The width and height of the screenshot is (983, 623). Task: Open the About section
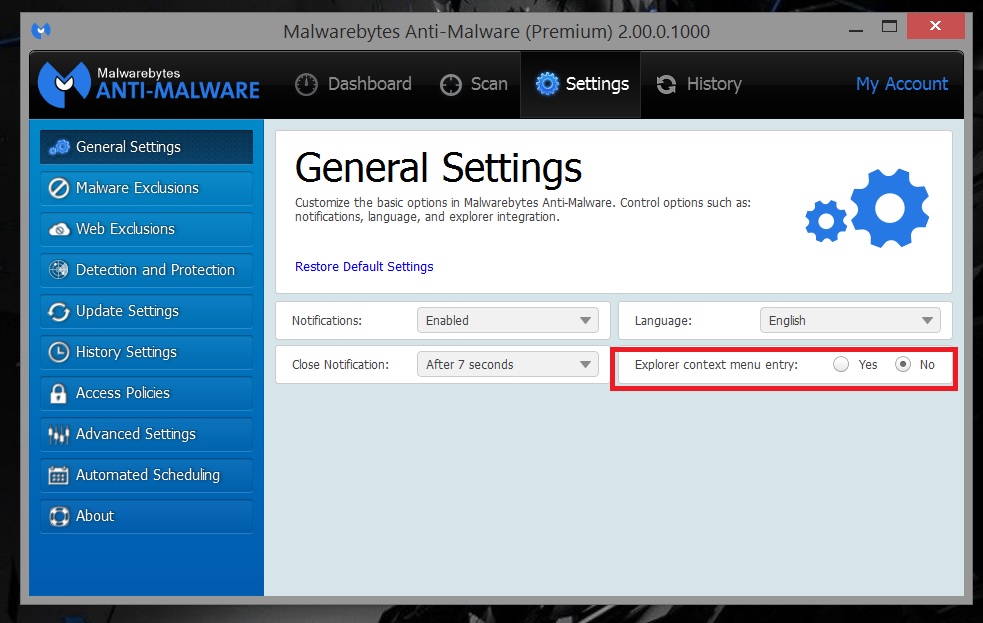pyautogui.click(x=147, y=516)
